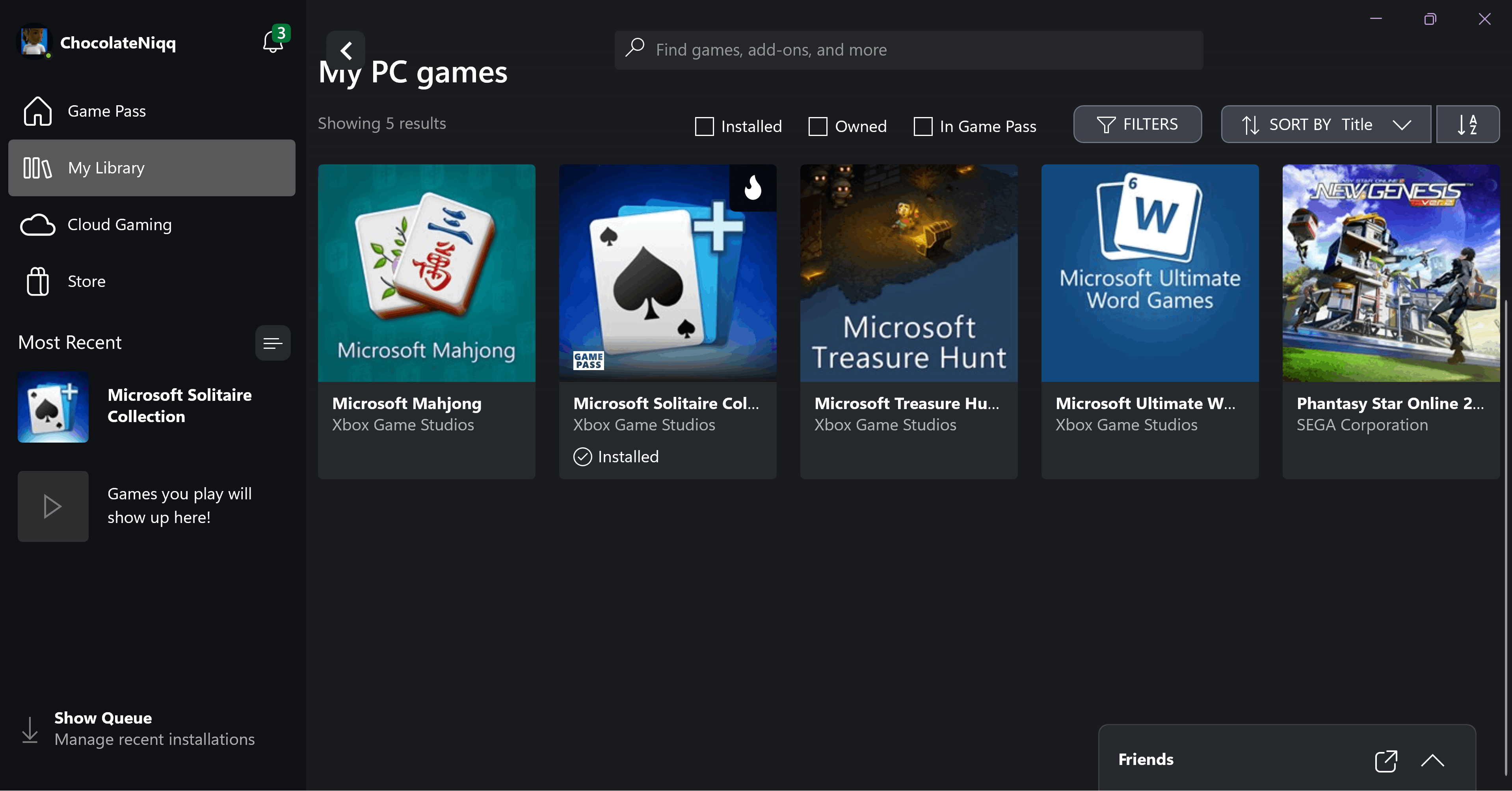
Task: Click the search magnifier icon
Action: point(635,48)
